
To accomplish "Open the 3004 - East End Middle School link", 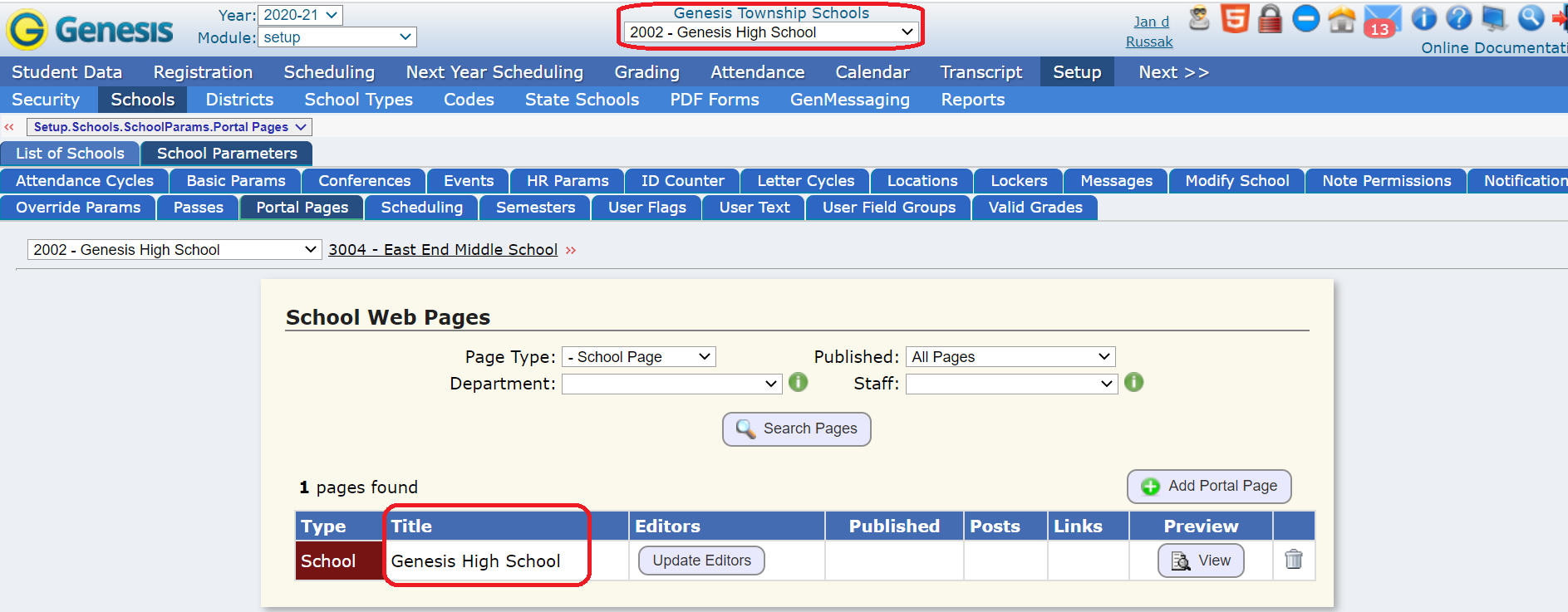I will point(443,250).
